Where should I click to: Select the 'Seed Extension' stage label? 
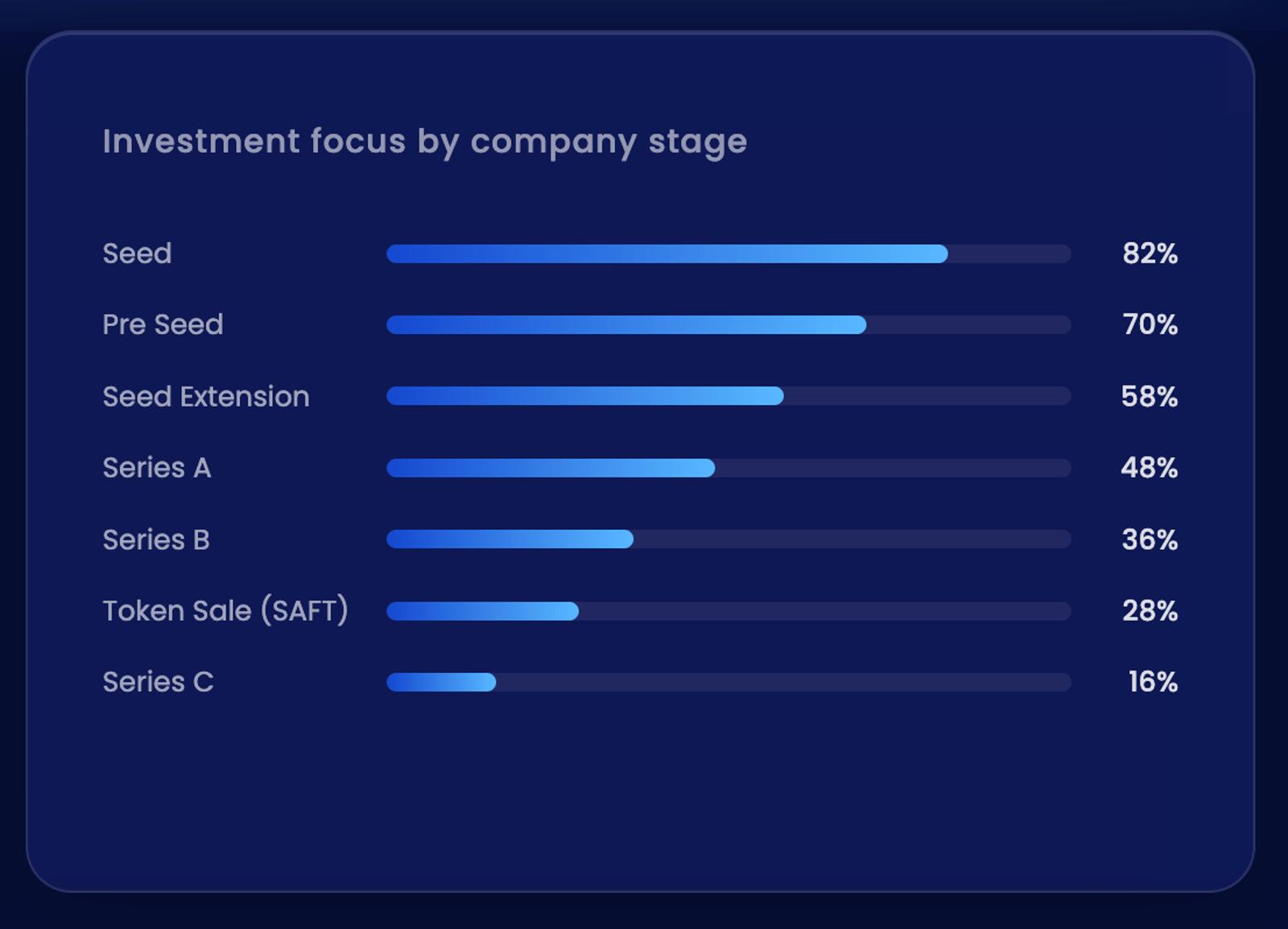206,396
